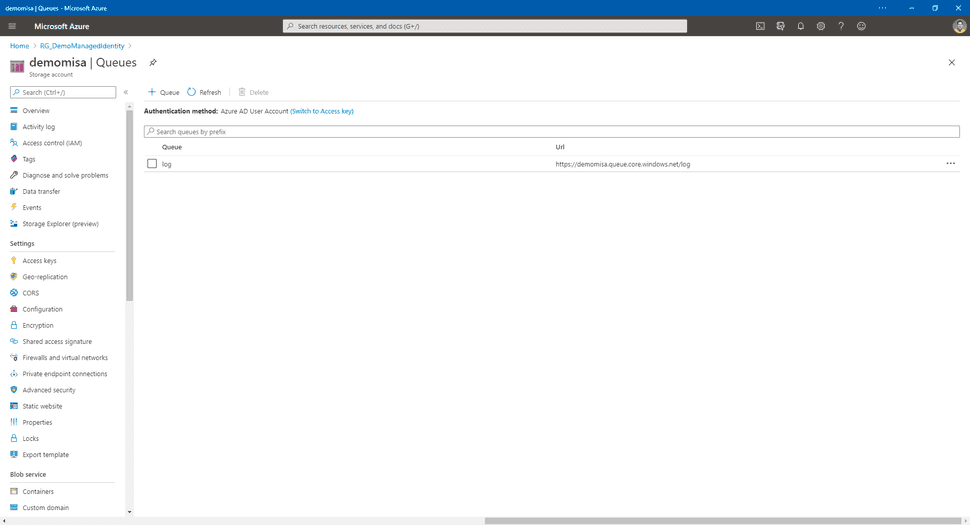Focus the sidebar Search (Ctrl+/) box

point(63,92)
